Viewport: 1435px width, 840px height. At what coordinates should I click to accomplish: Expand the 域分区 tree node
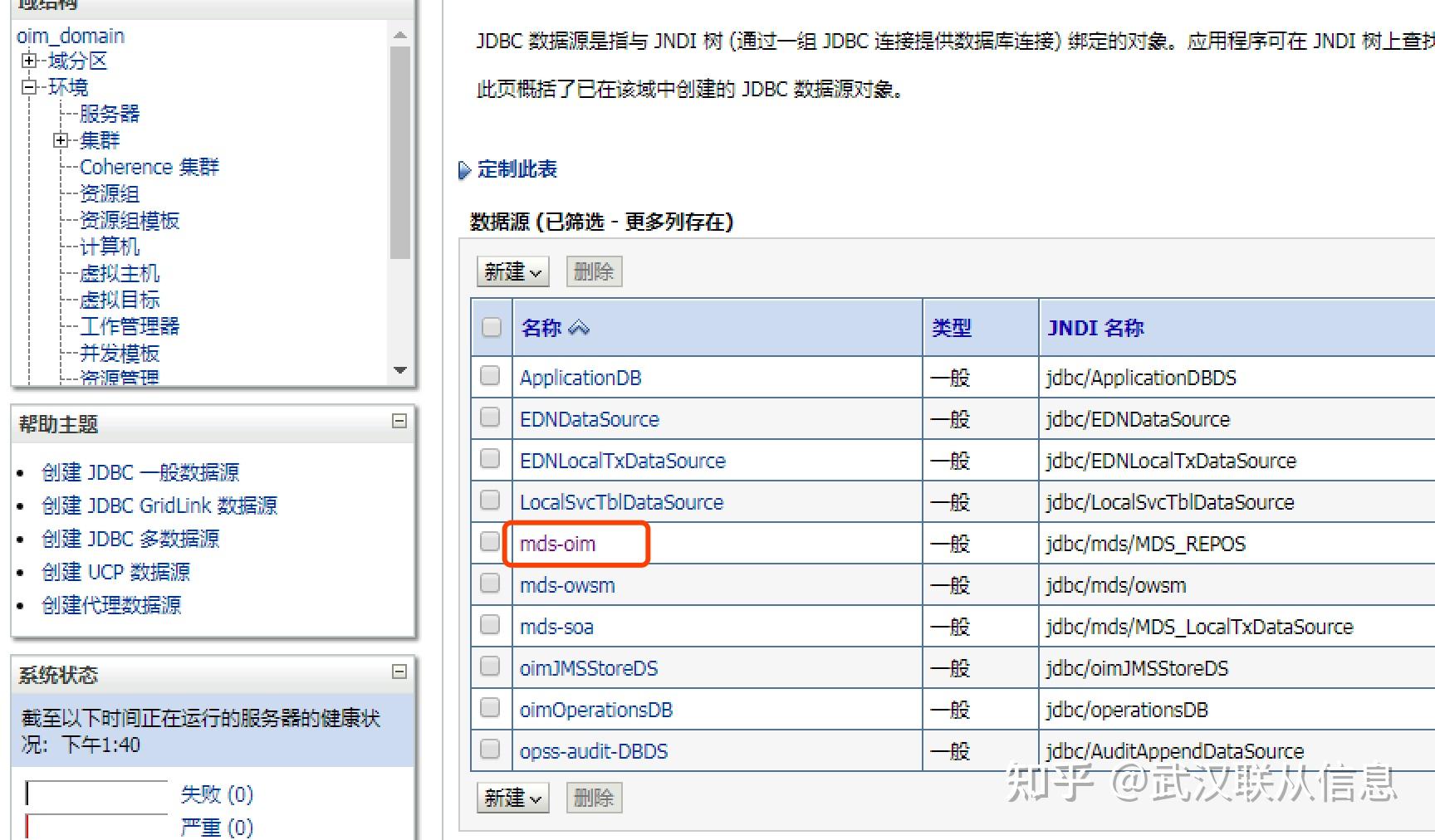click(x=29, y=61)
